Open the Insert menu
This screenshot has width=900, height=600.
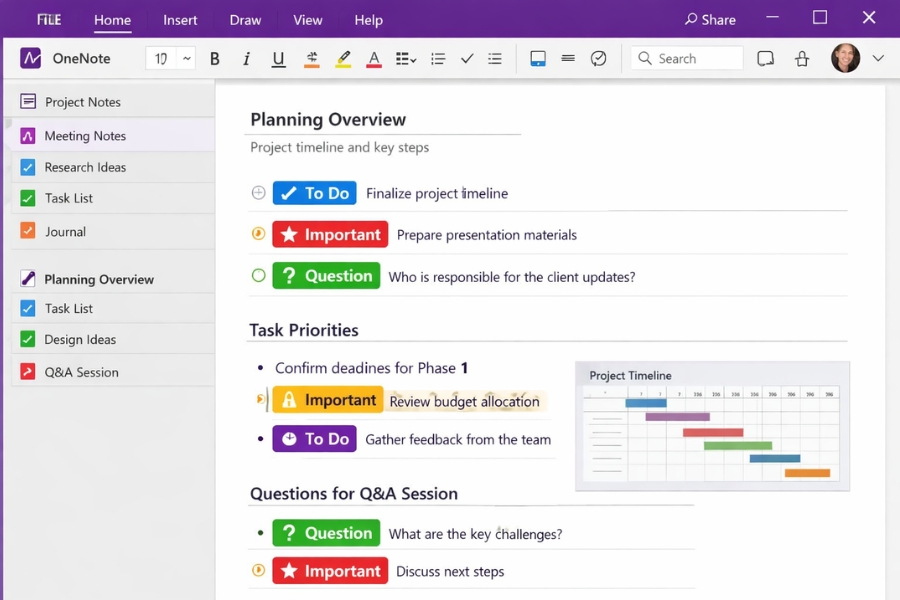point(180,19)
